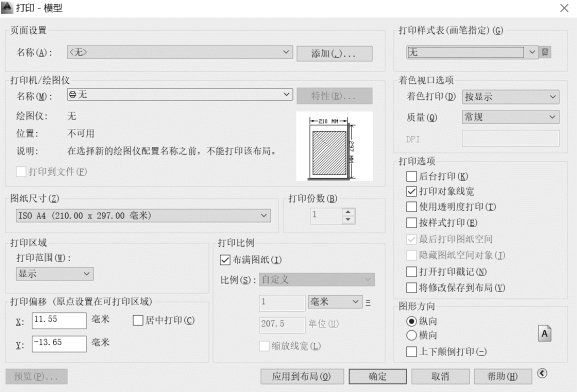Collapse the dialog with the round arrow icon
577x392 pixels.
click(x=542, y=374)
